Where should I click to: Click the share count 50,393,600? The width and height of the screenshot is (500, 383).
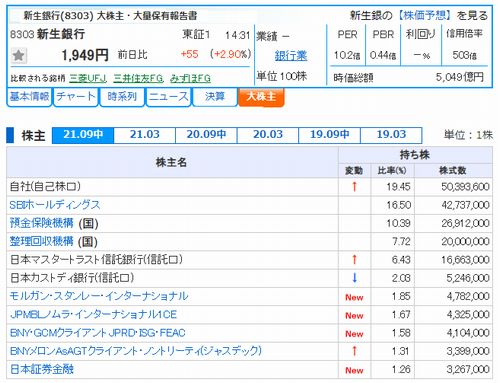coord(465,187)
